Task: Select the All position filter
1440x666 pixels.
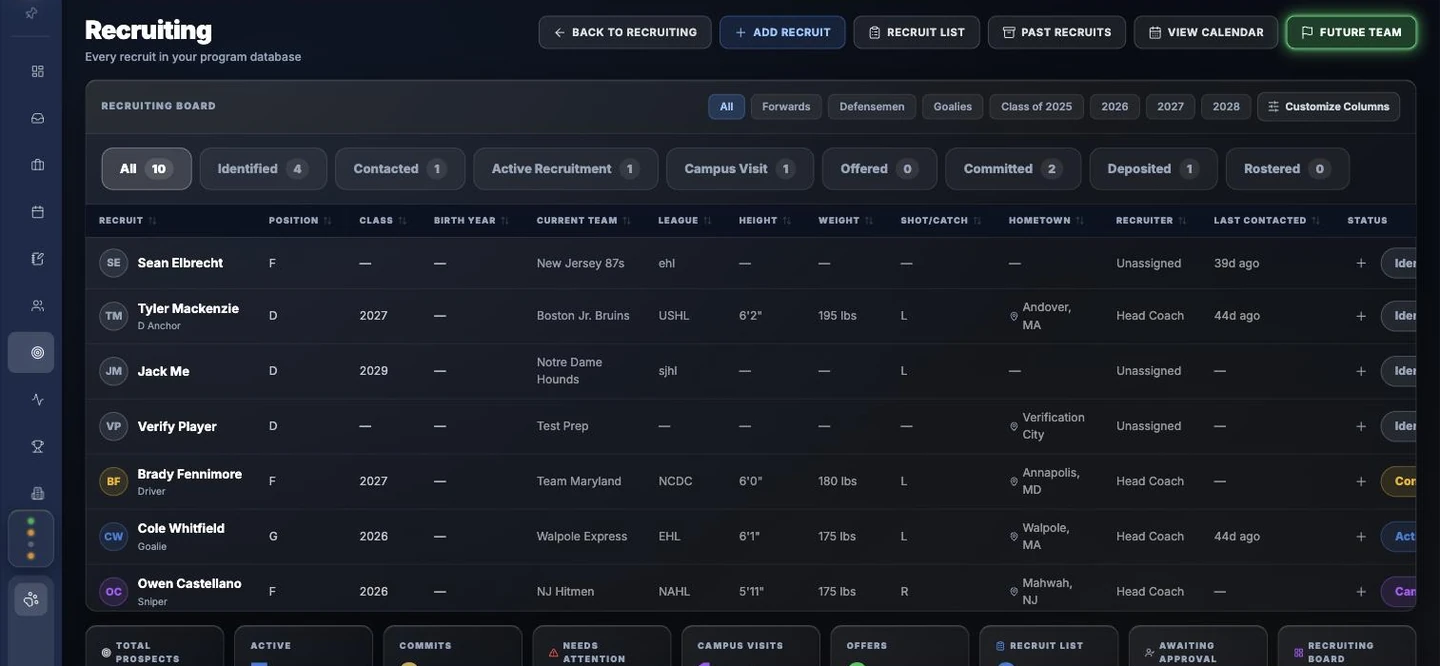Action: pyautogui.click(x=726, y=107)
